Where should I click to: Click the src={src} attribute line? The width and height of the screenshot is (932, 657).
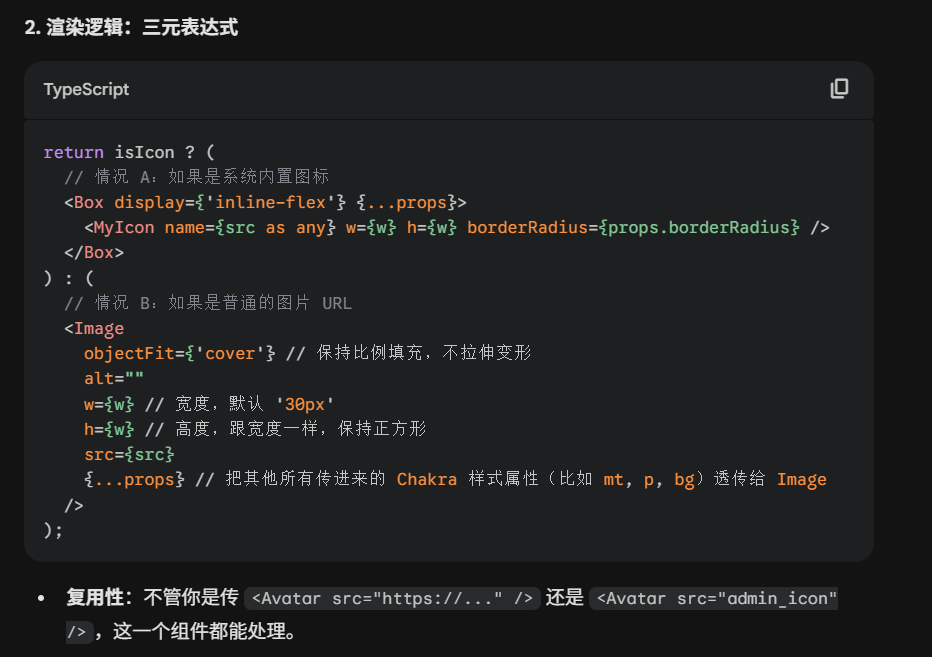tap(129, 454)
